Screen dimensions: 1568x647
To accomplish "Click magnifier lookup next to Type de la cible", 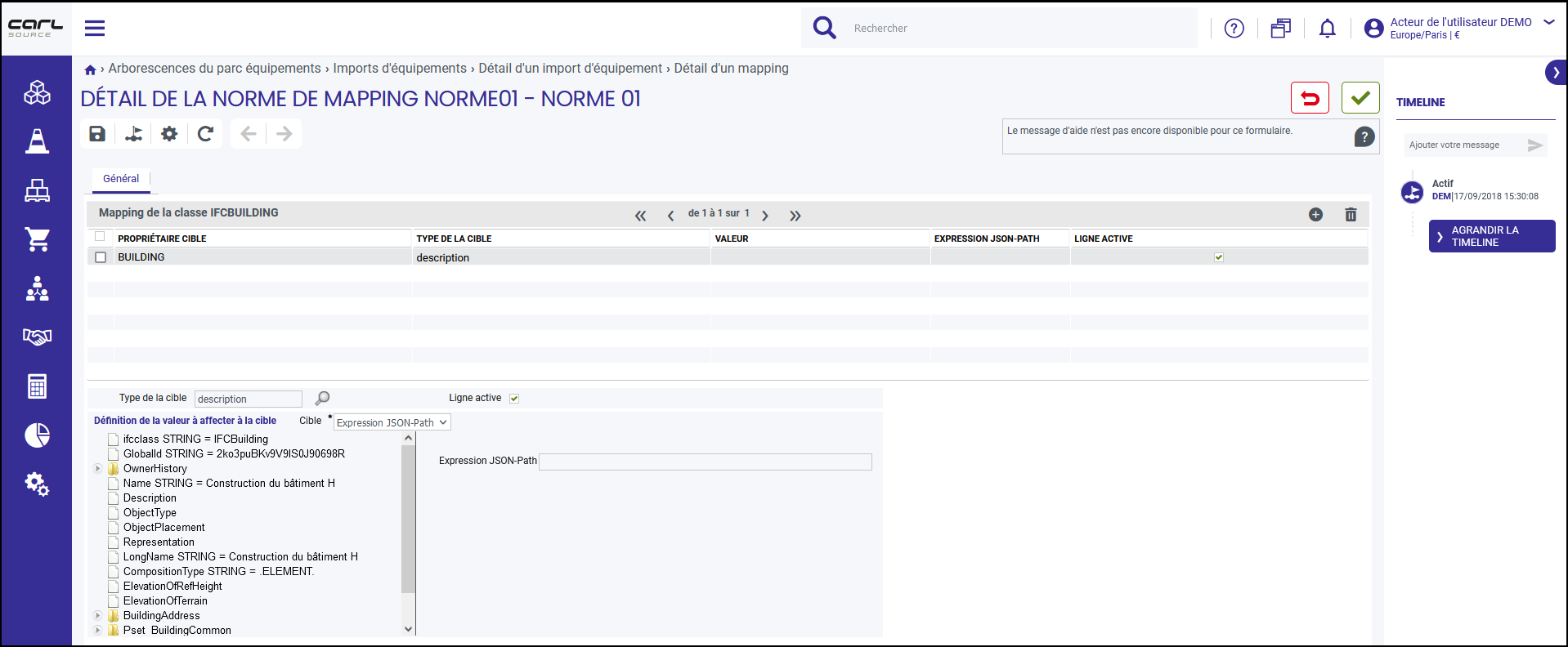I will [x=322, y=398].
